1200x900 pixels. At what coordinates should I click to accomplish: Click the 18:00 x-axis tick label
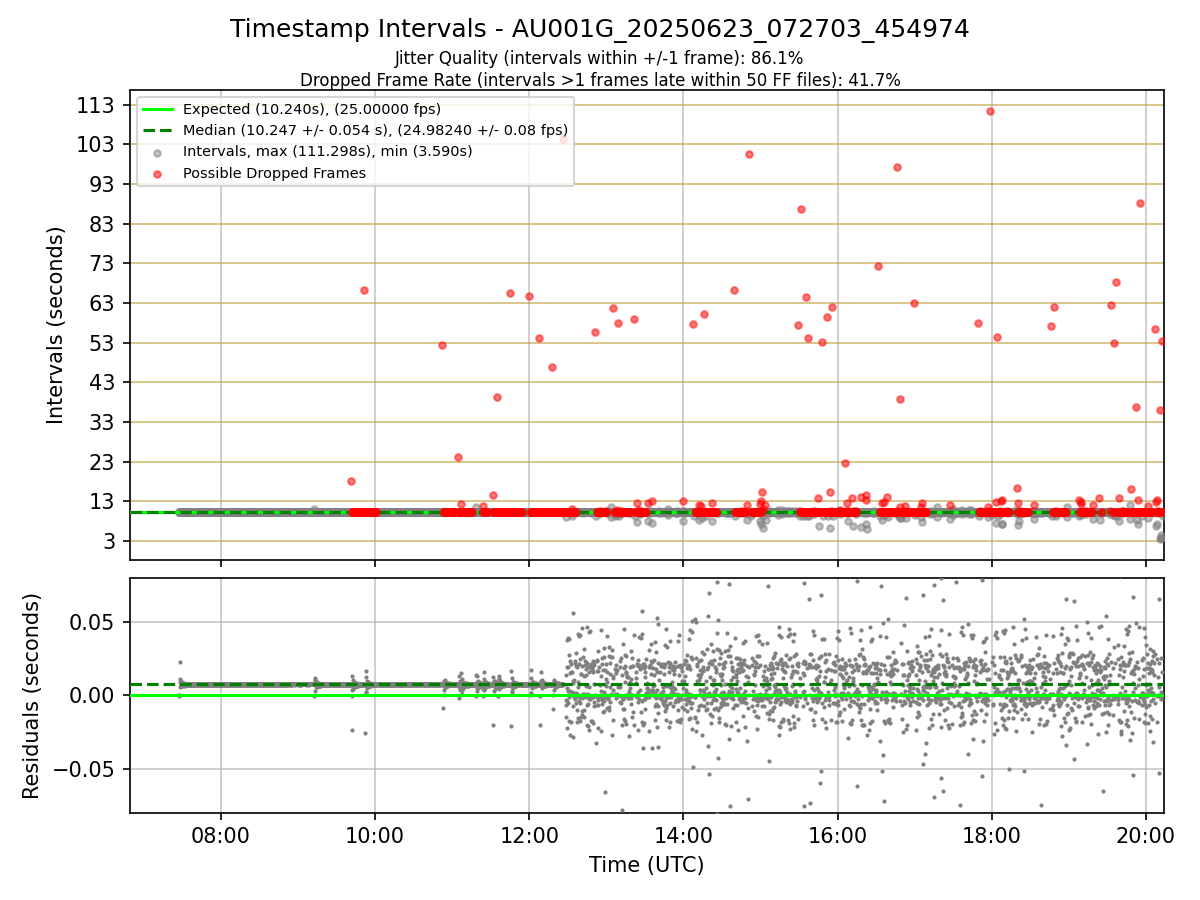click(991, 834)
